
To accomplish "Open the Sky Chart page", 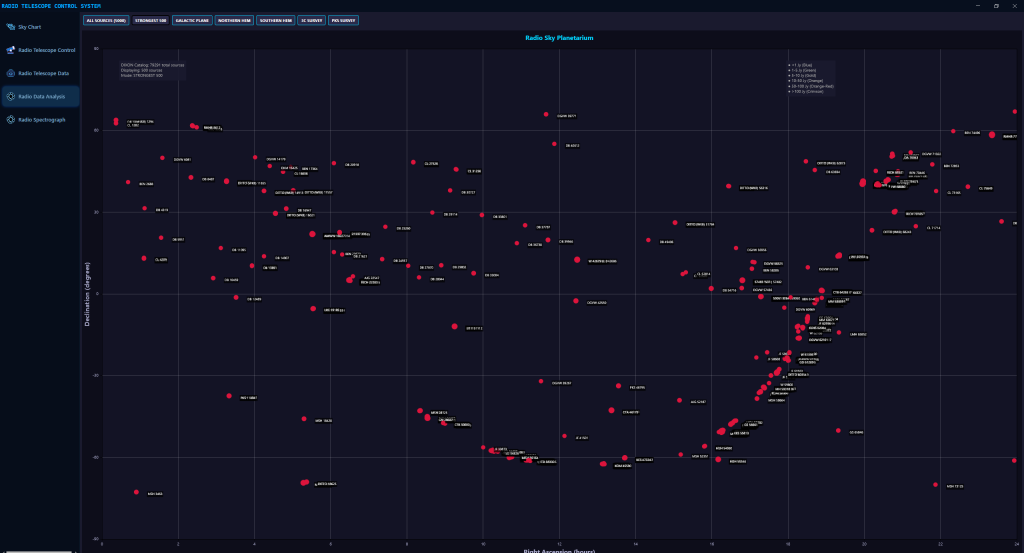I will [30, 26].
